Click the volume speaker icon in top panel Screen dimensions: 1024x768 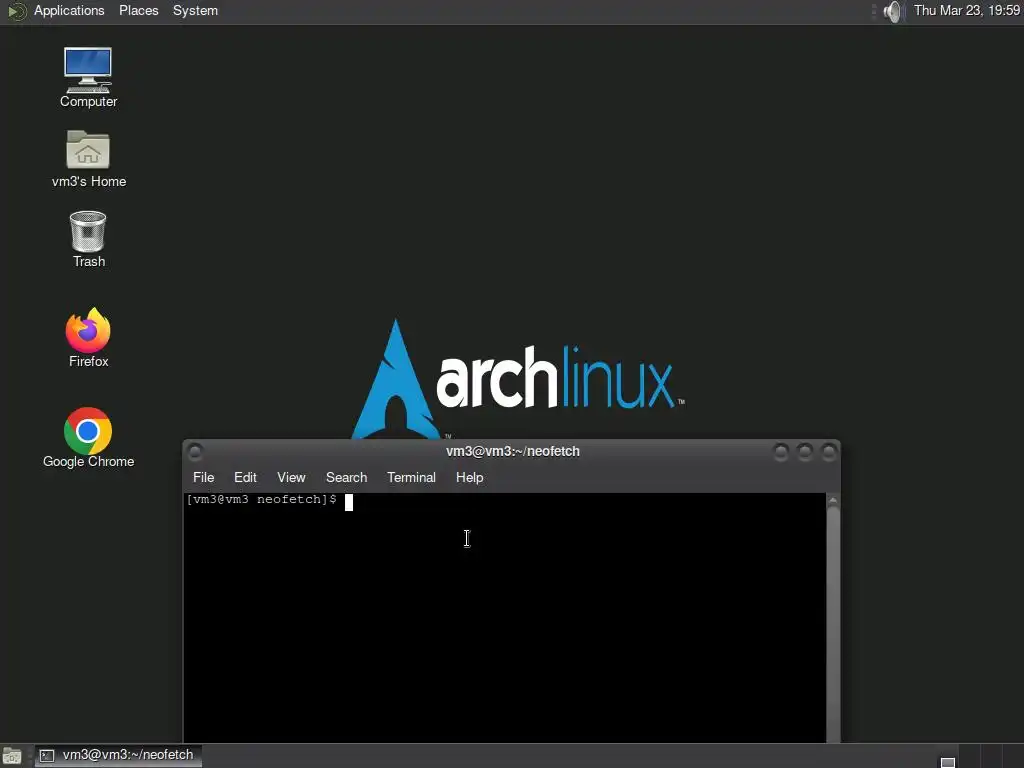click(x=892, y=11)
